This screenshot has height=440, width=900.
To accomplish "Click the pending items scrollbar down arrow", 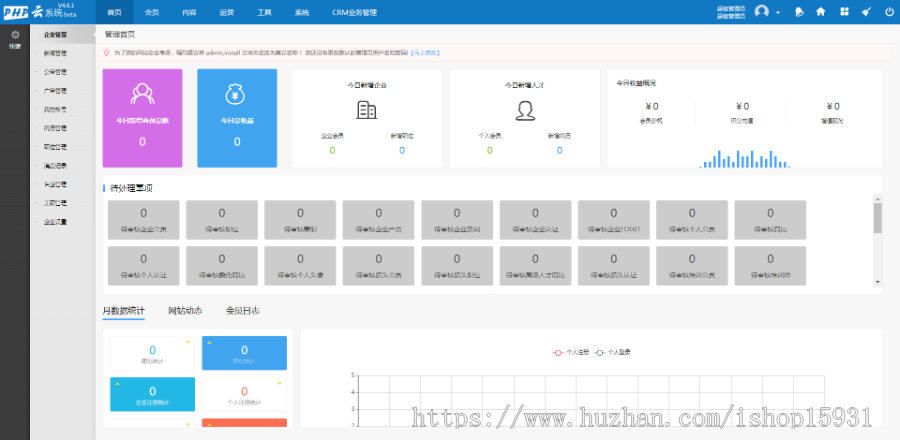I will point(878,282).
